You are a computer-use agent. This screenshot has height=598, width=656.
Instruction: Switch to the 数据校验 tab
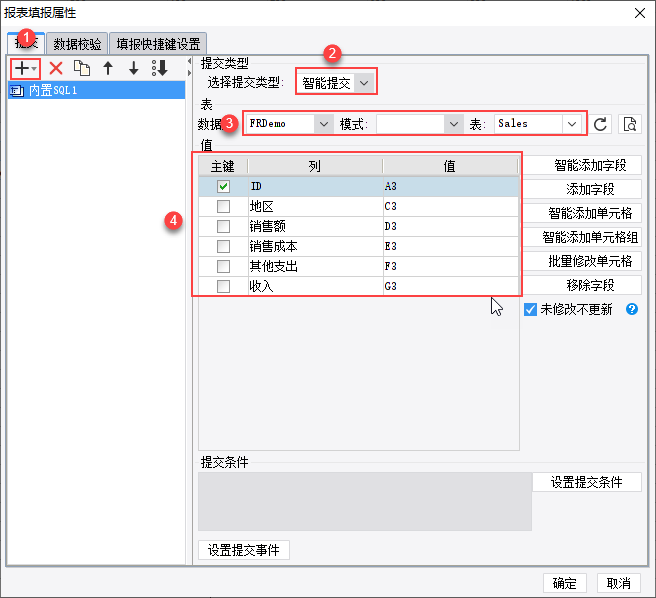pos(77,44)
